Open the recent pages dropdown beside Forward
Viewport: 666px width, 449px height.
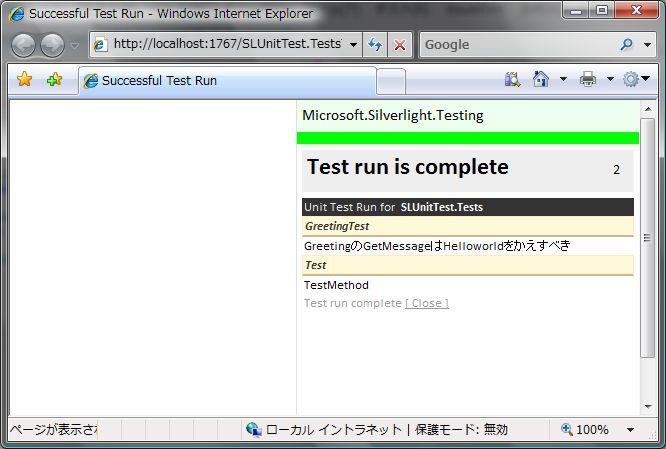(x=75, y=45)
